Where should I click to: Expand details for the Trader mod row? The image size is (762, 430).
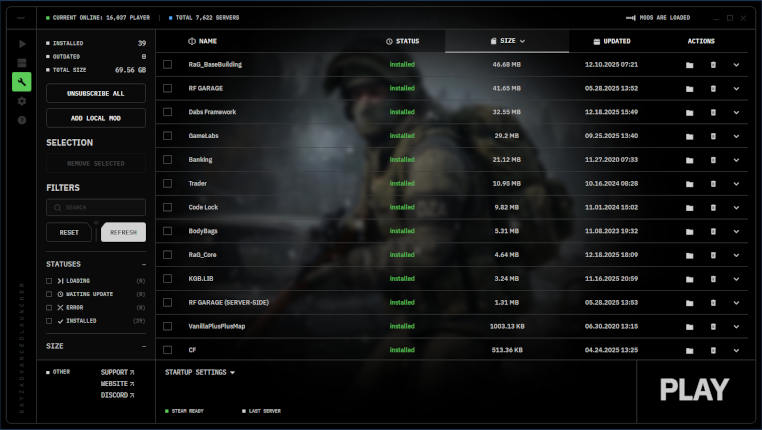point(736,184)
